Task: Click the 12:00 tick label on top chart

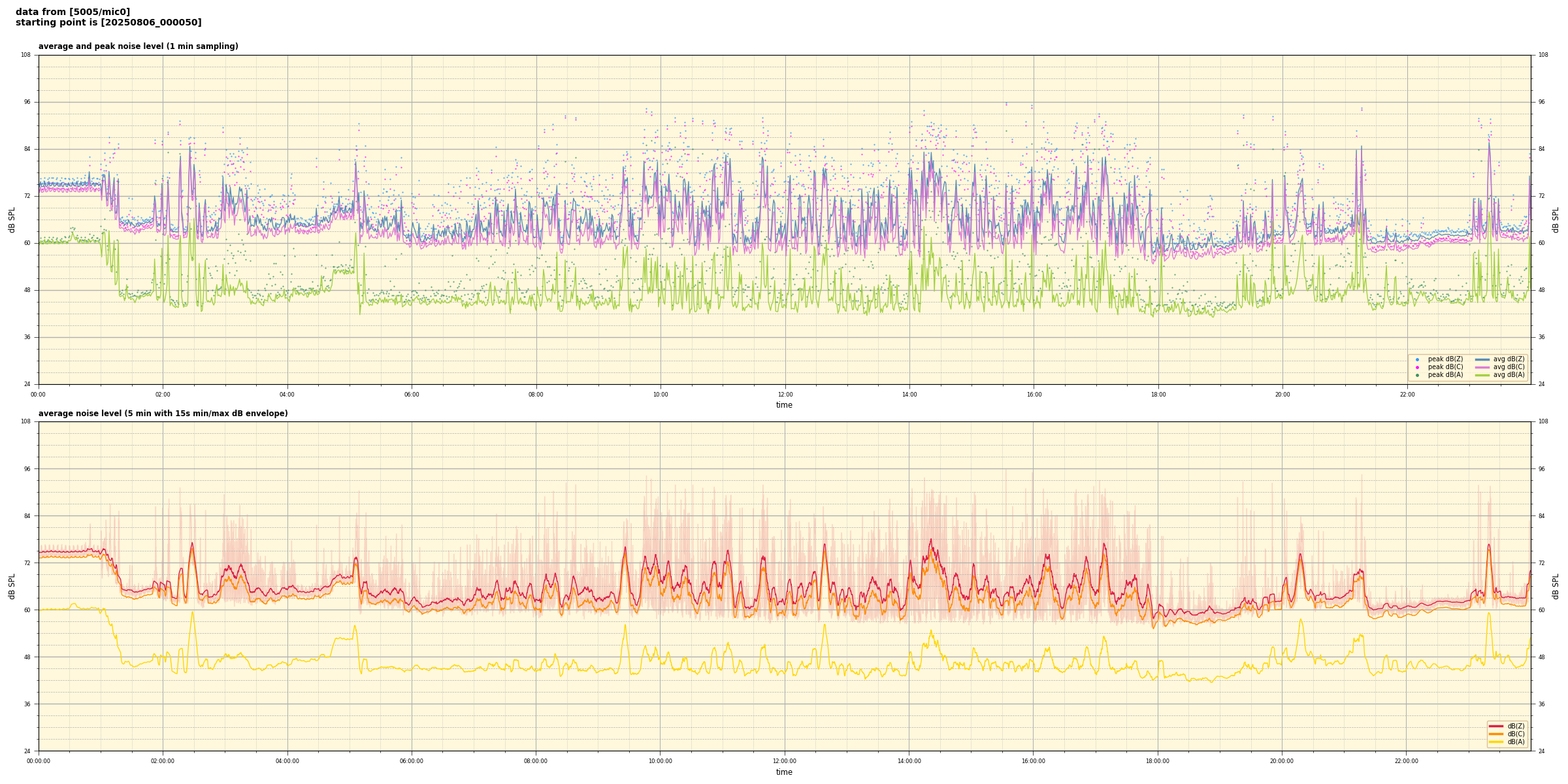Action: click(785, 395)
